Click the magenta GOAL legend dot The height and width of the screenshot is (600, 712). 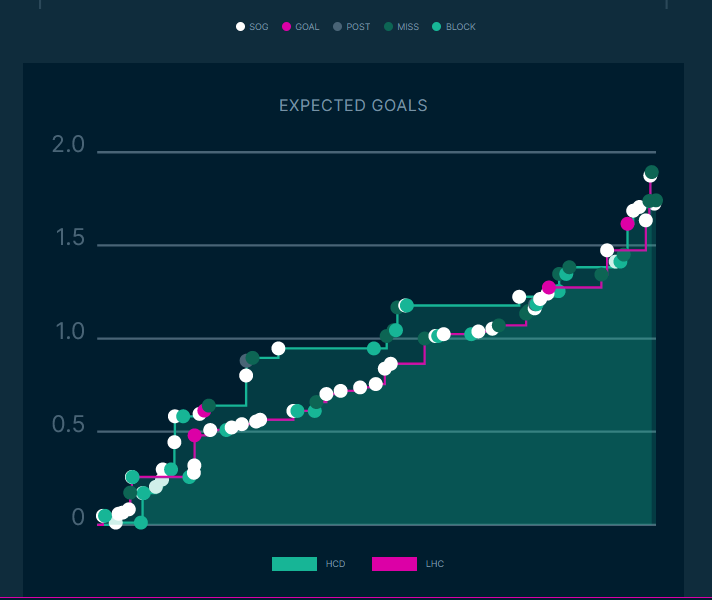click(286, 27)
